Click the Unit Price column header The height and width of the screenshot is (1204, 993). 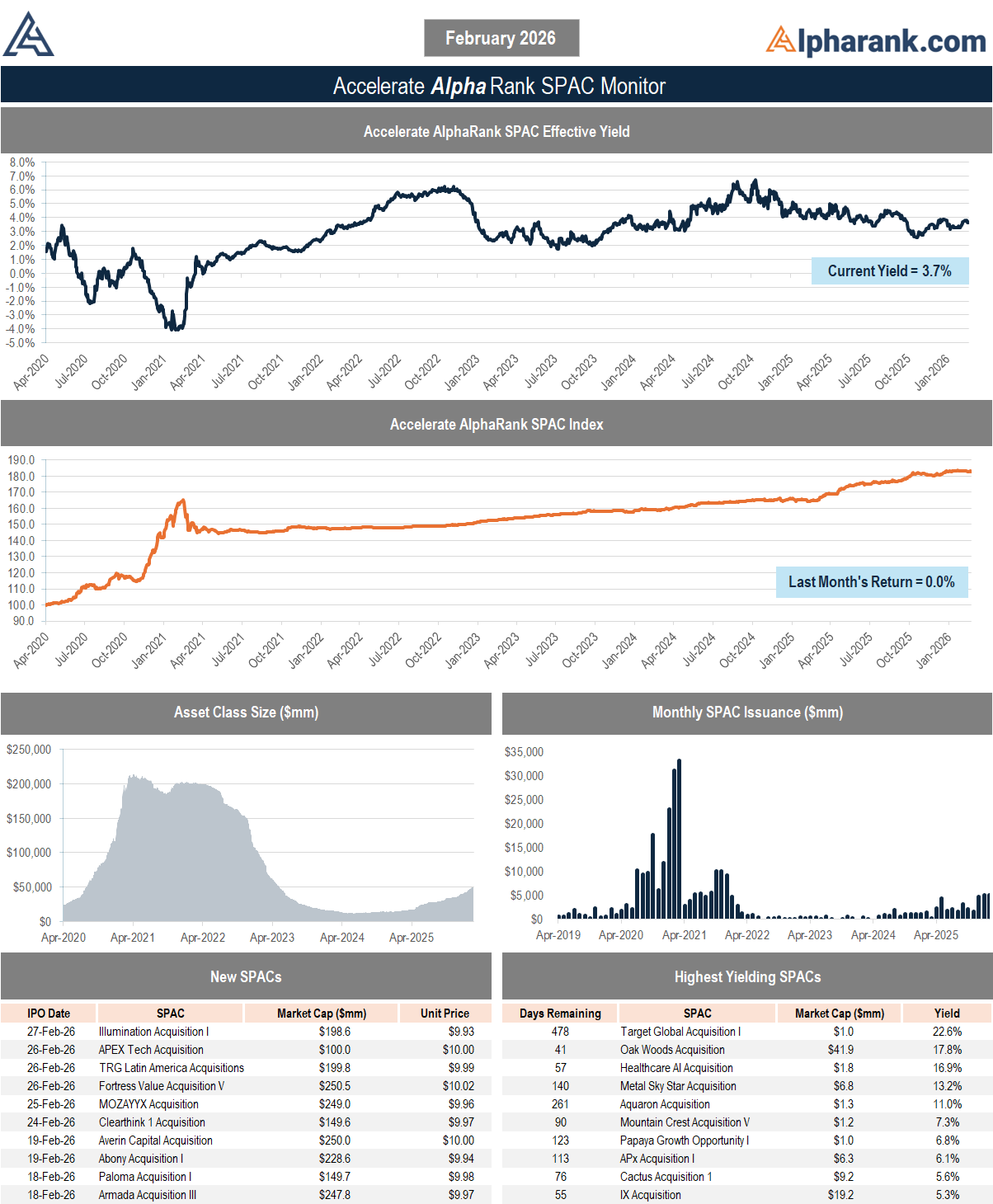[x=445, y=1014]
